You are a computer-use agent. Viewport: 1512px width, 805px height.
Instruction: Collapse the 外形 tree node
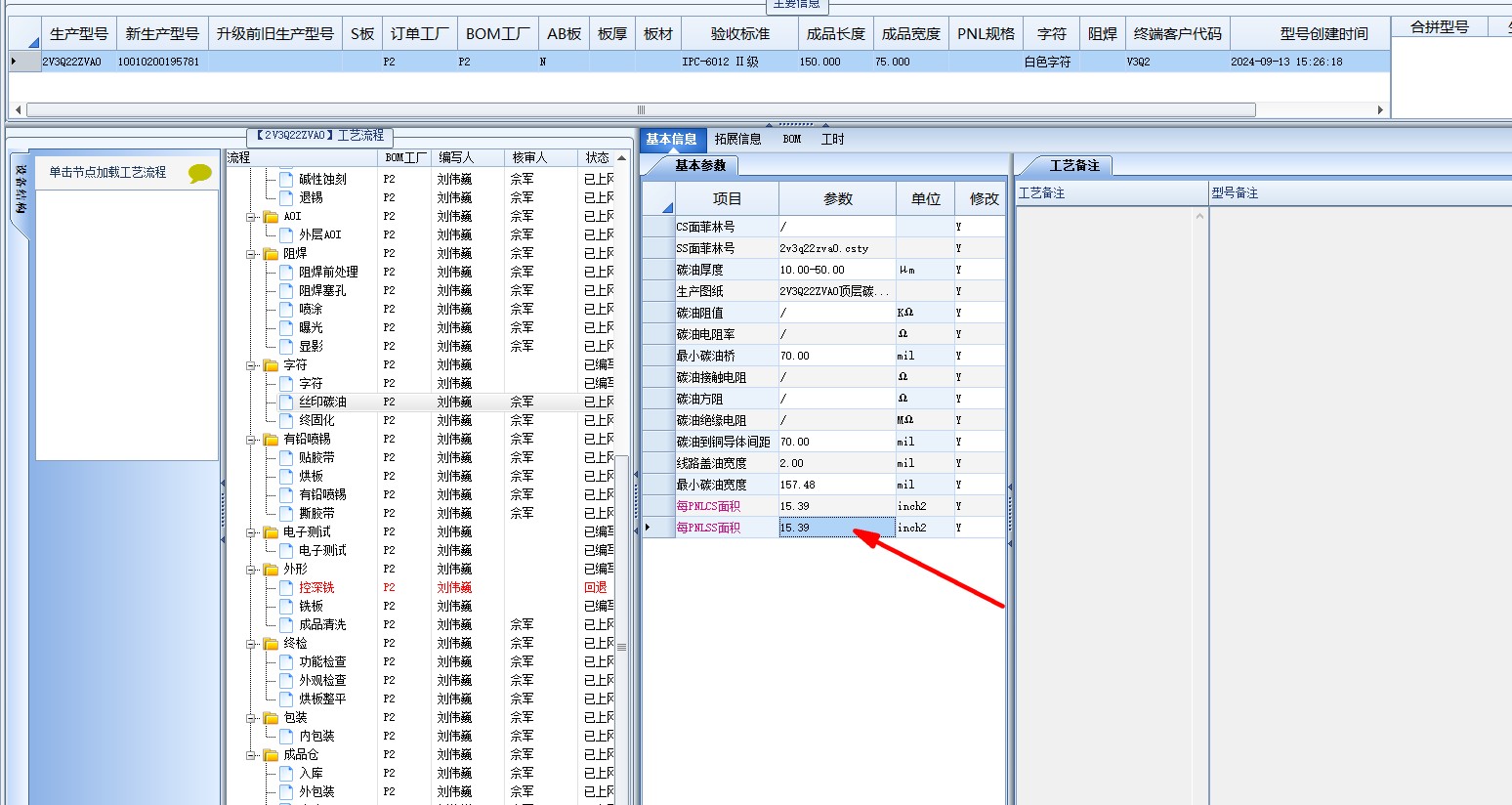click(252, 570)
